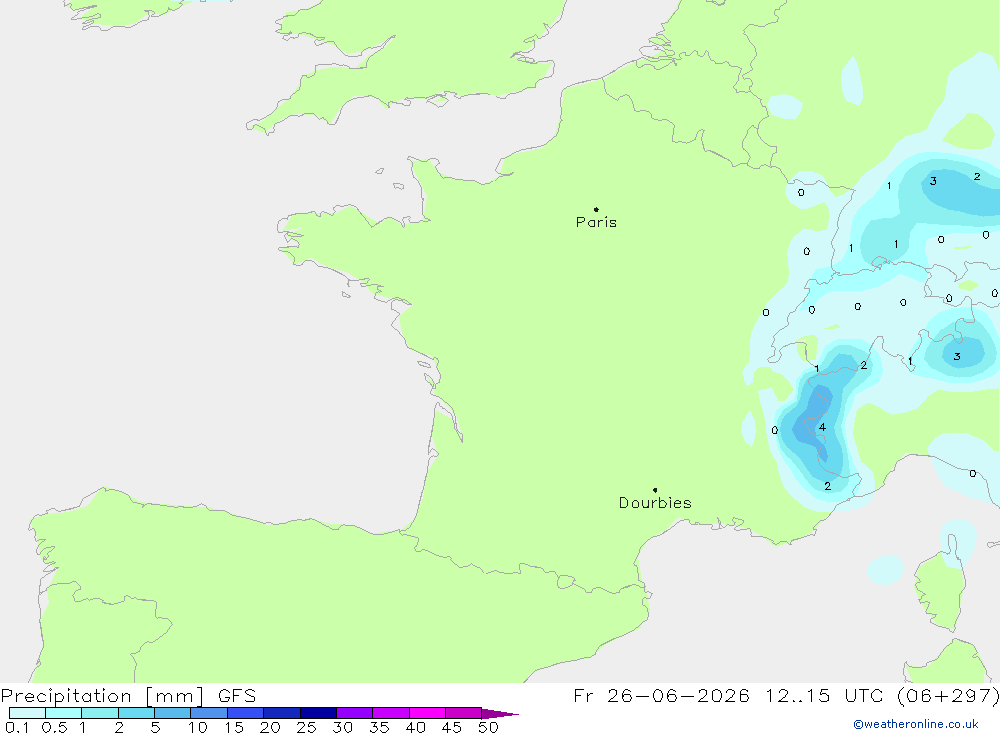
Task: Pick the legend swatch between 1 and 2
Action: [100, 713]
